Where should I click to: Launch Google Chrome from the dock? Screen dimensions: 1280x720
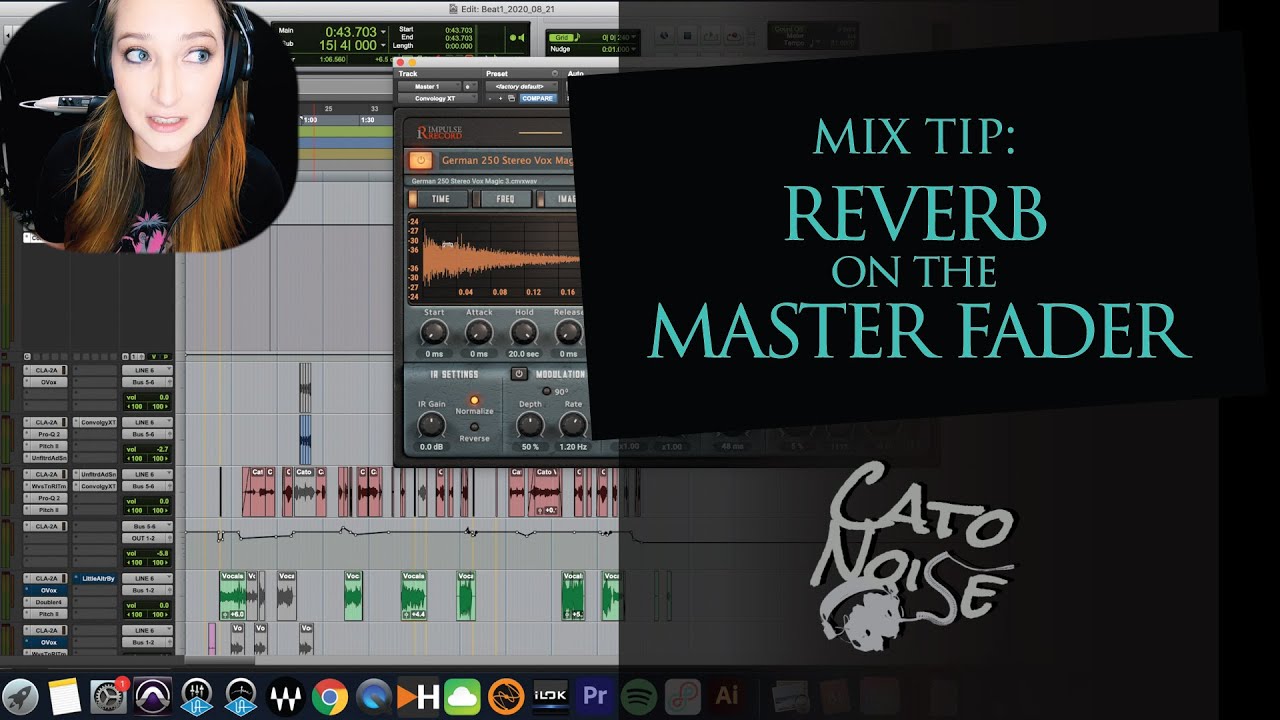click(329, 696)
